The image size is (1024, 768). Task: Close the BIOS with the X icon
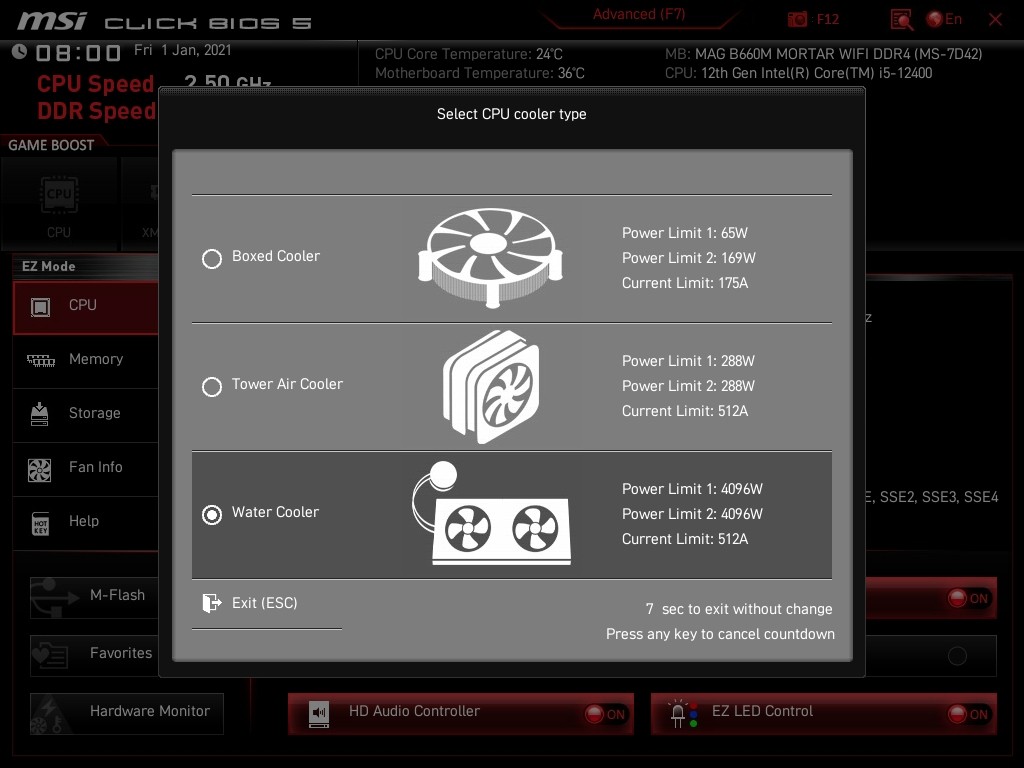[995, 20]
